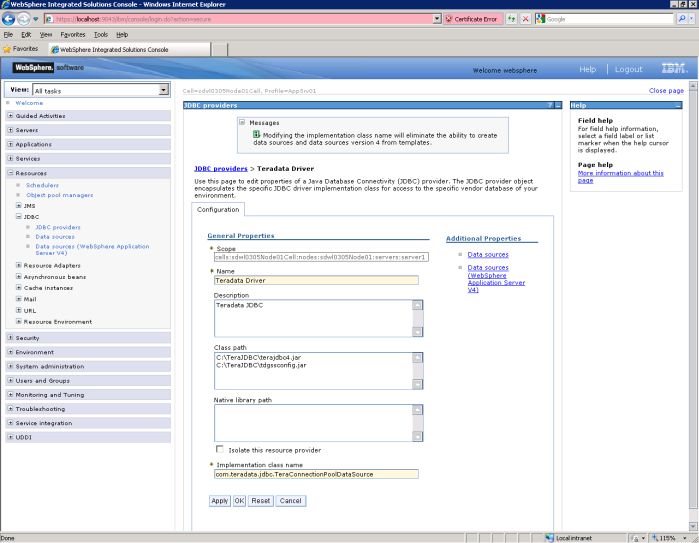Open JDBC providers in navigation tree
699x543 pixels.
pyautogui.click(x=58, y=227)
